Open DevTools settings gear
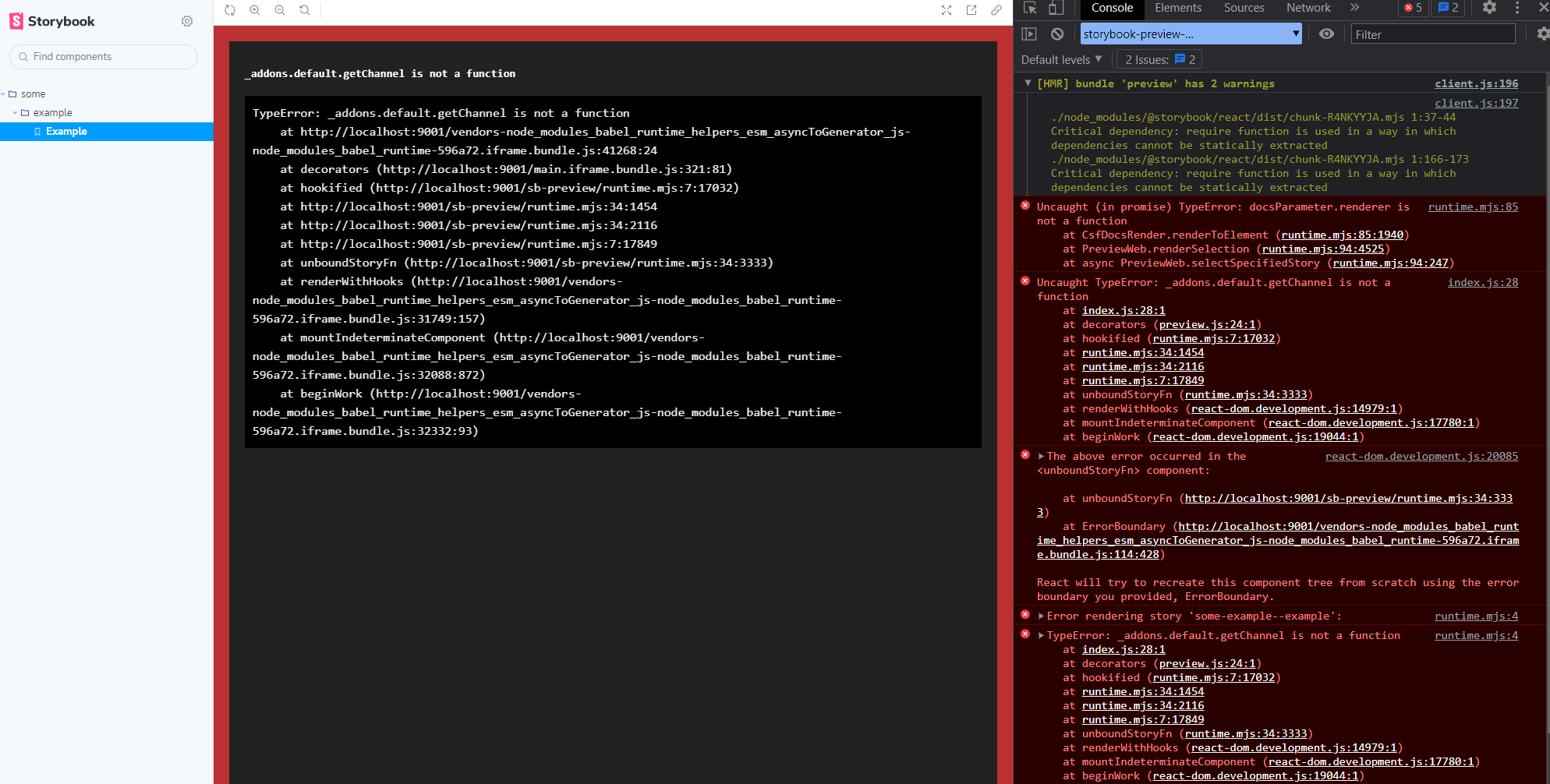The image size is (1550, 784). [x=1489, y=8]
